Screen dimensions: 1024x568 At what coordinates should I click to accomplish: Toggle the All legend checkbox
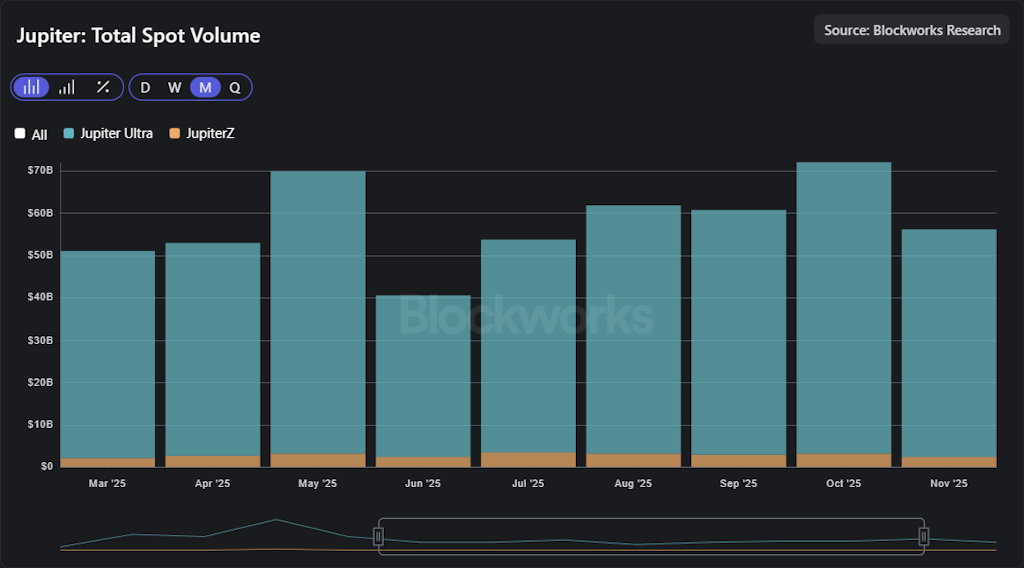pos(20,134)
